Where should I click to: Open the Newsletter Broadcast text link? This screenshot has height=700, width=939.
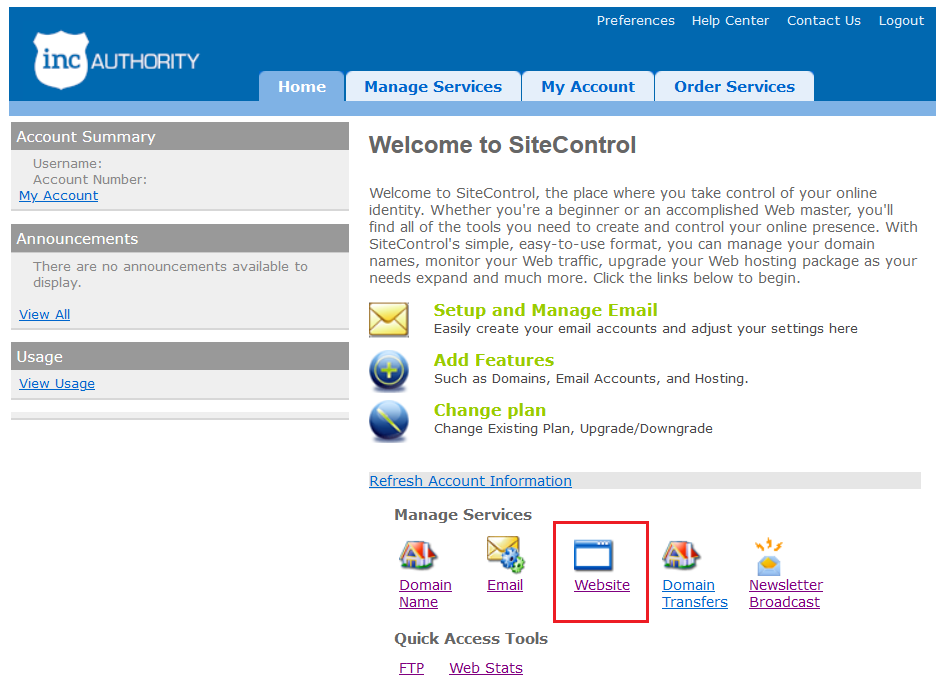point(786,593)
